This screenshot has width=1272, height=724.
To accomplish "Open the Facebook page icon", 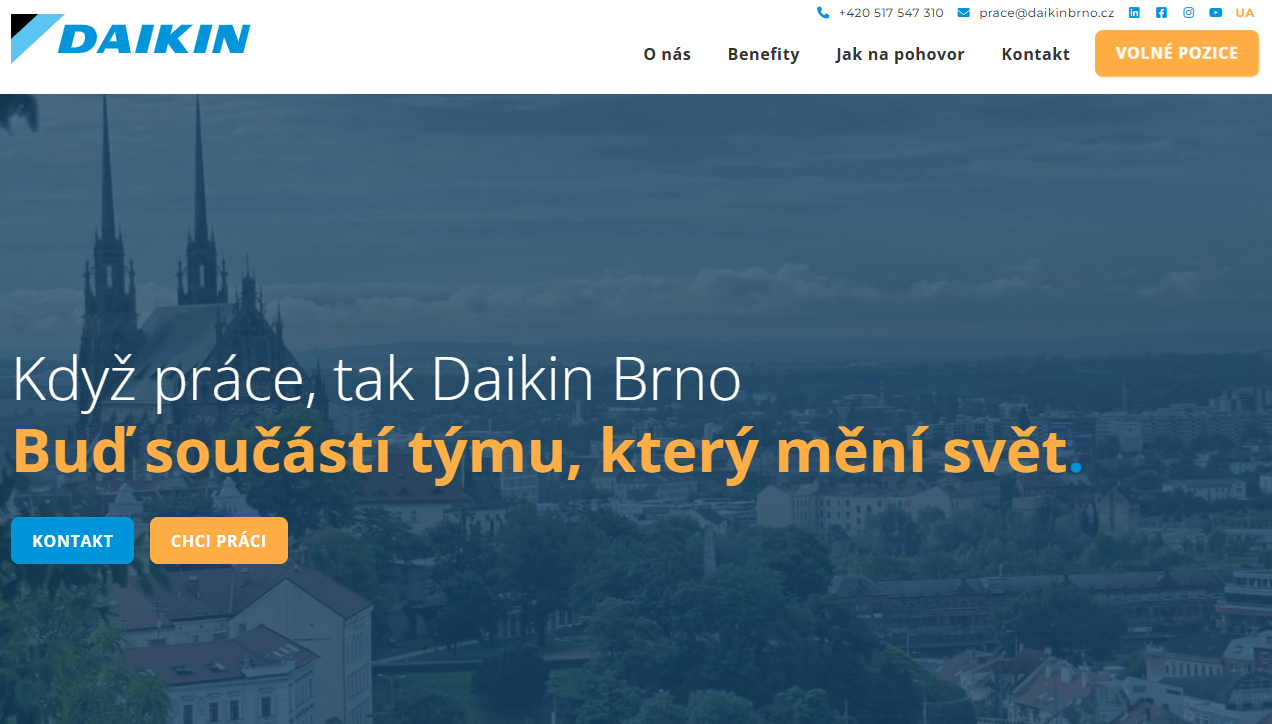I will click(1161, 13).
